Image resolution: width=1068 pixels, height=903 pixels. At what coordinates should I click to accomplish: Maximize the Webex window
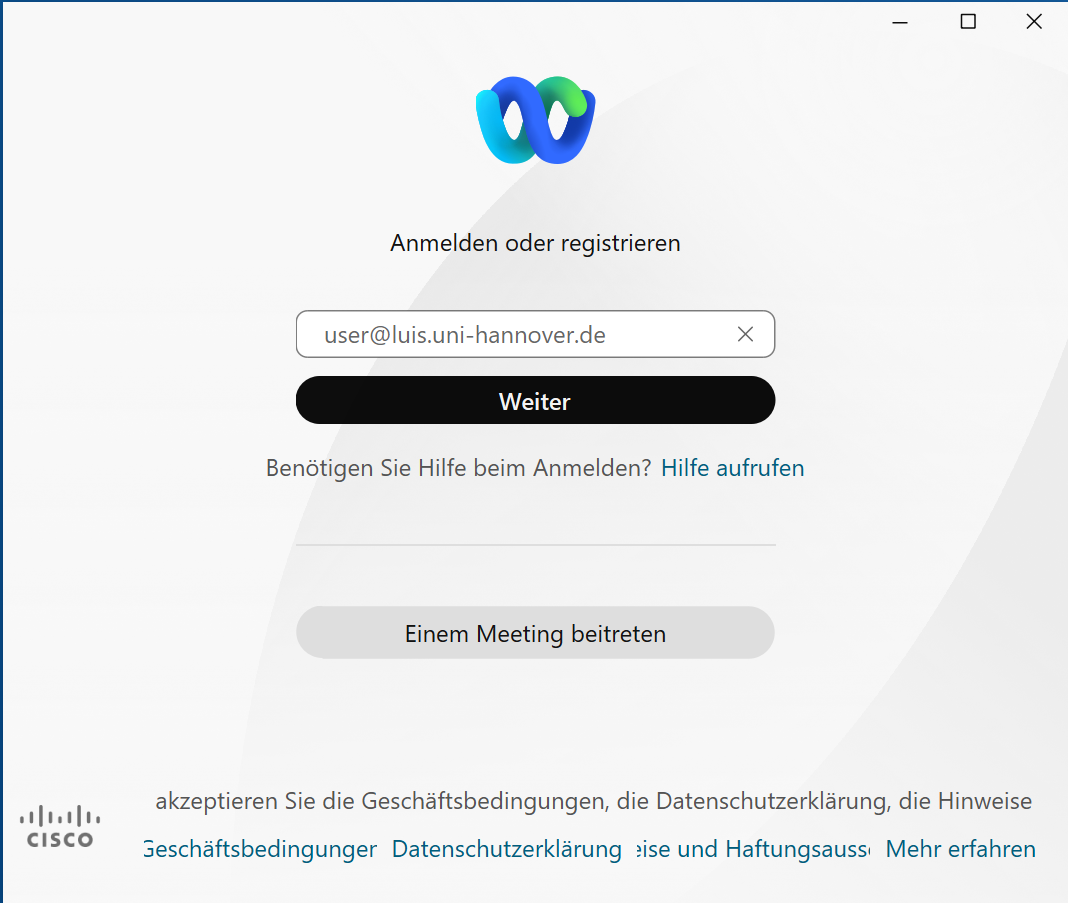[968, 22]
